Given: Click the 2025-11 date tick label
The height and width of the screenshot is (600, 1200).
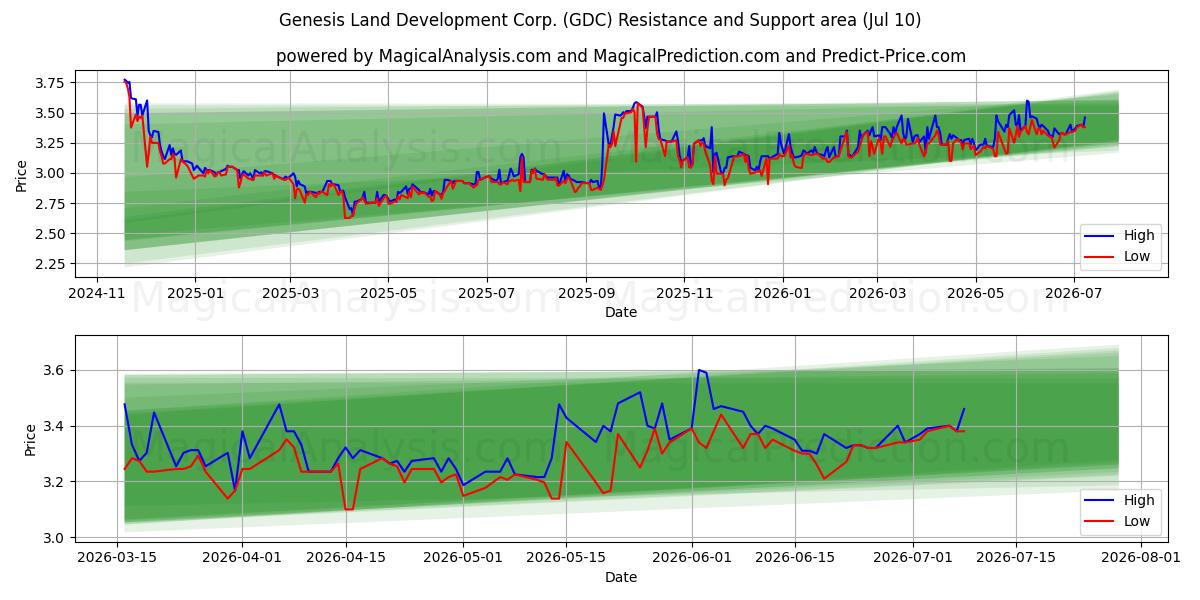Looking at the screenshot, I should [x=684, y=294].
